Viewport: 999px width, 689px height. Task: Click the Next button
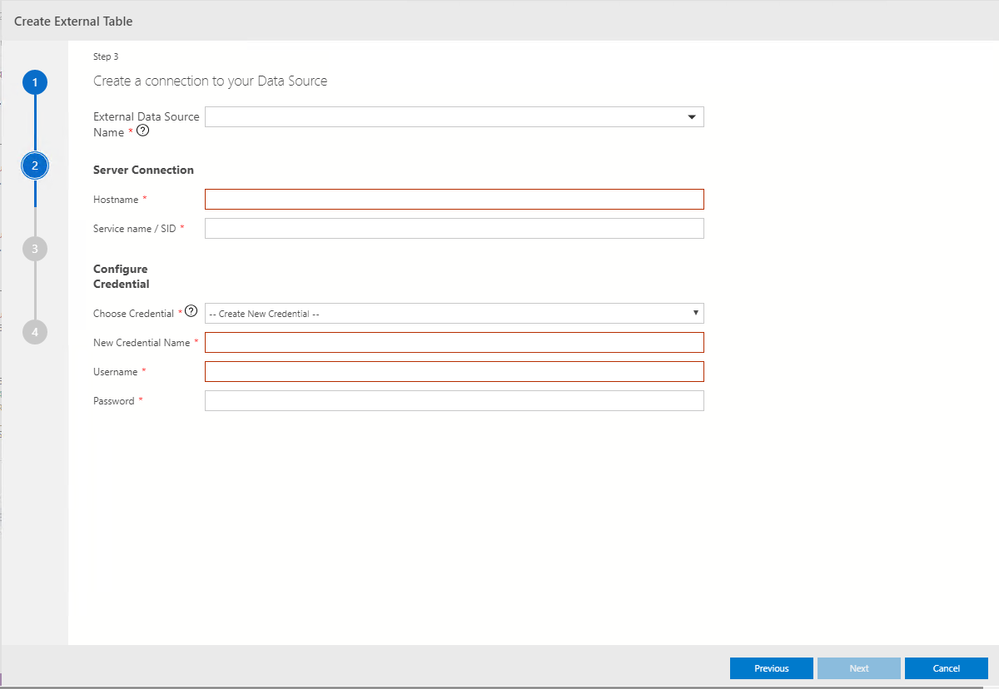(859, 669)
